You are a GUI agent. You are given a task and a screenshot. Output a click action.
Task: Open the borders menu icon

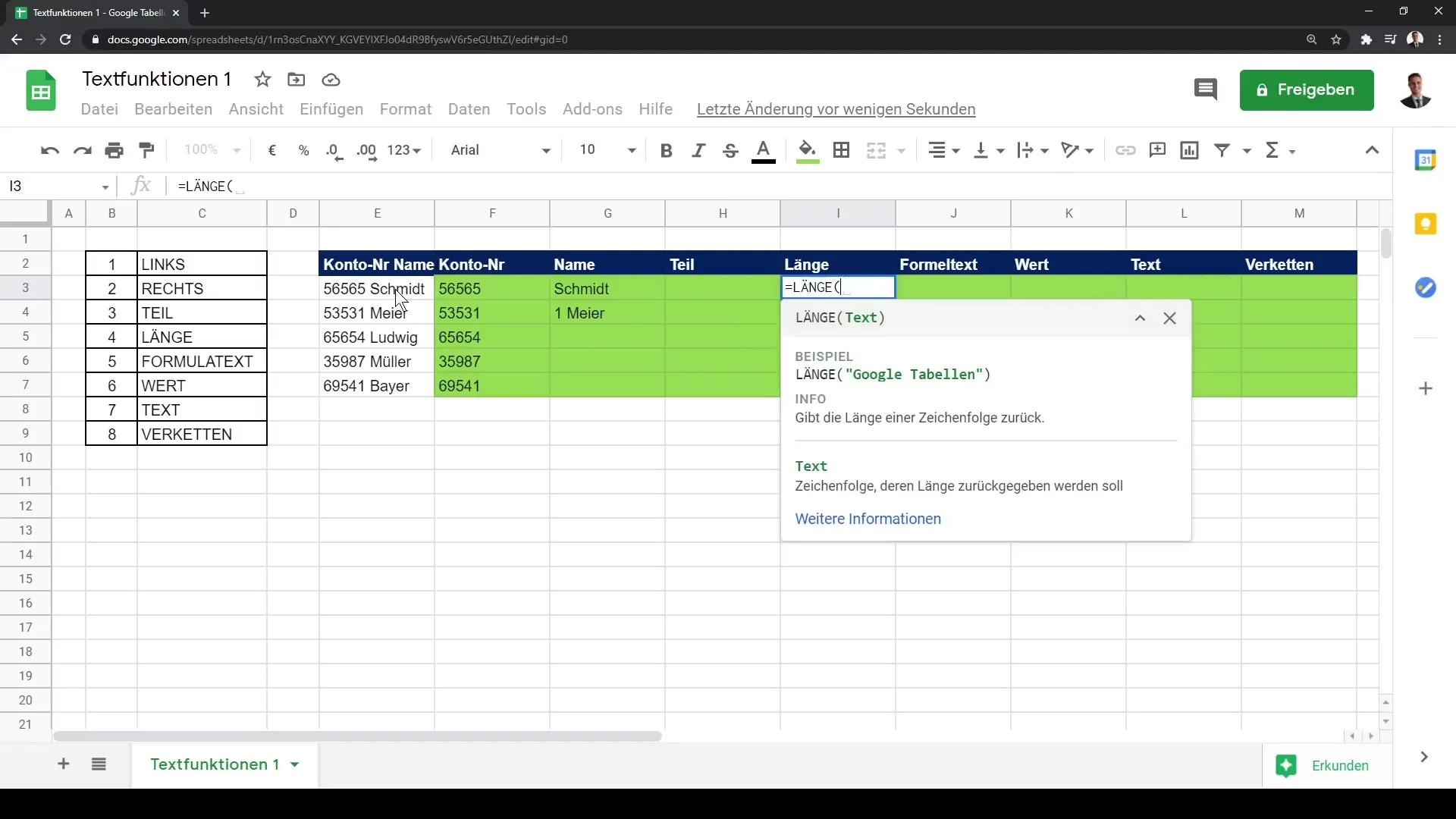coord(841,150)
